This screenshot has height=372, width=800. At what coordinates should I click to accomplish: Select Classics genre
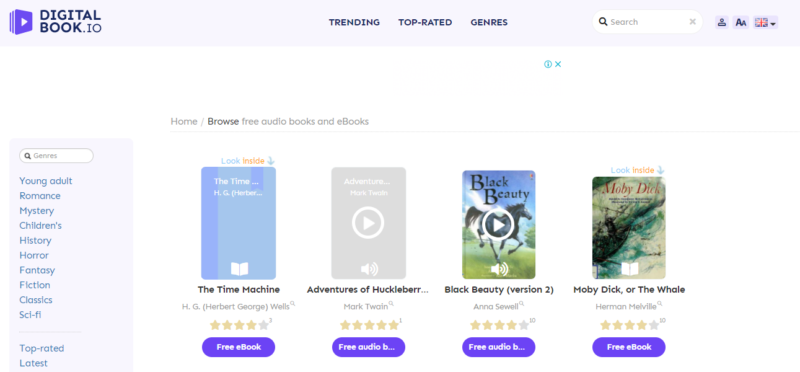click(36, 300)
